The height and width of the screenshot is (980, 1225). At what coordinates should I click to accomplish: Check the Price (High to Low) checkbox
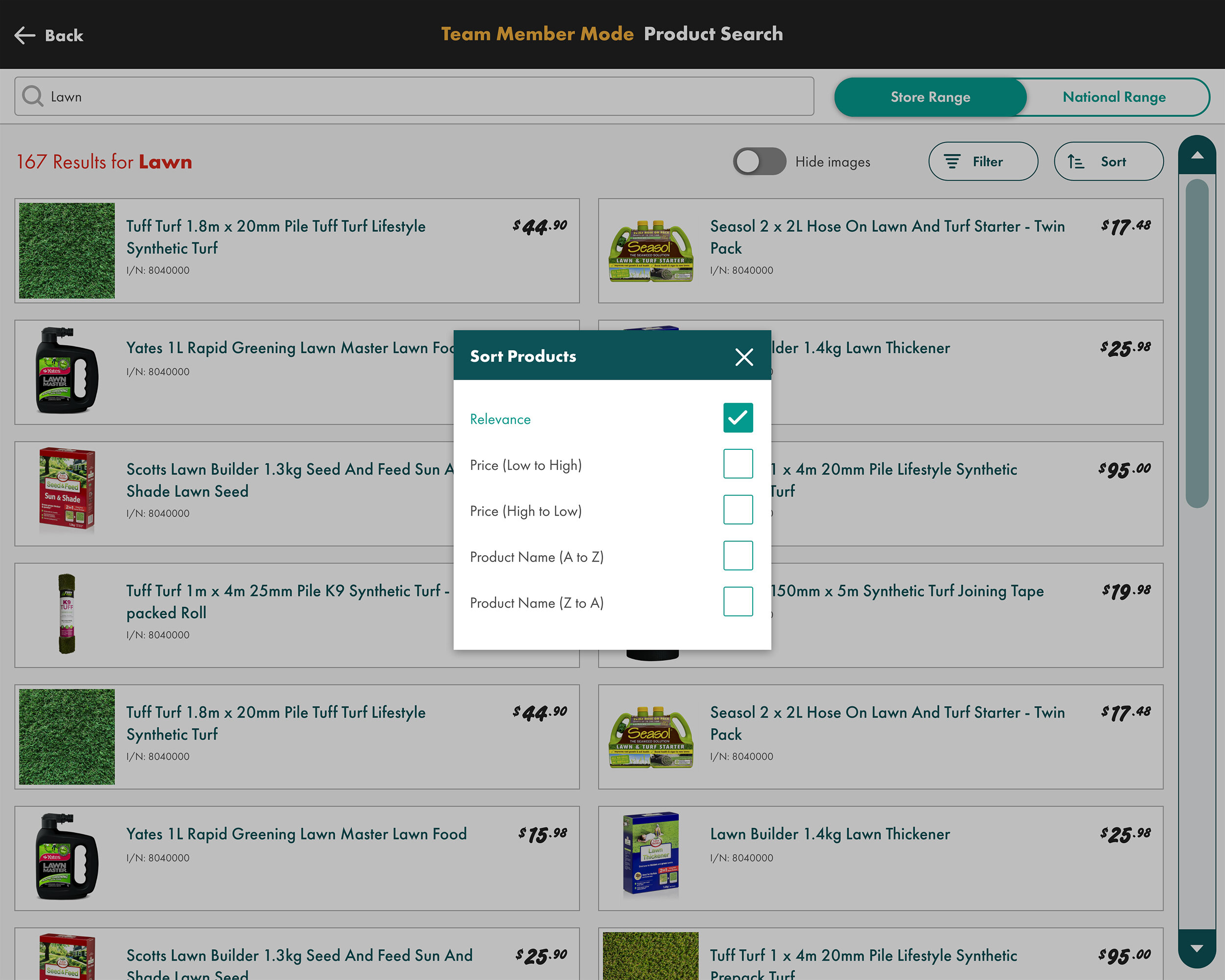738,510
